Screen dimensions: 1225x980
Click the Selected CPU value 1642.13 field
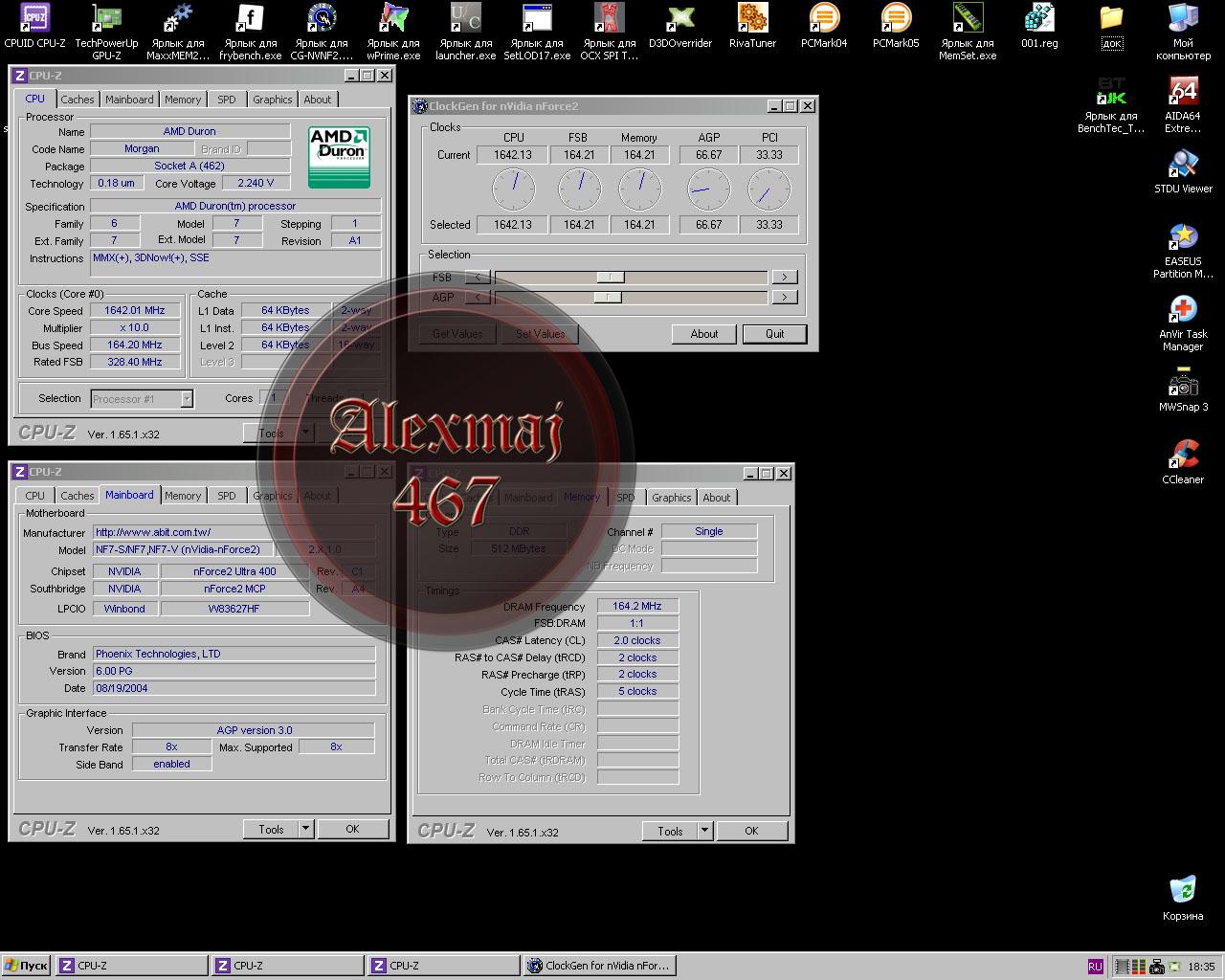(x=512, y=225)
